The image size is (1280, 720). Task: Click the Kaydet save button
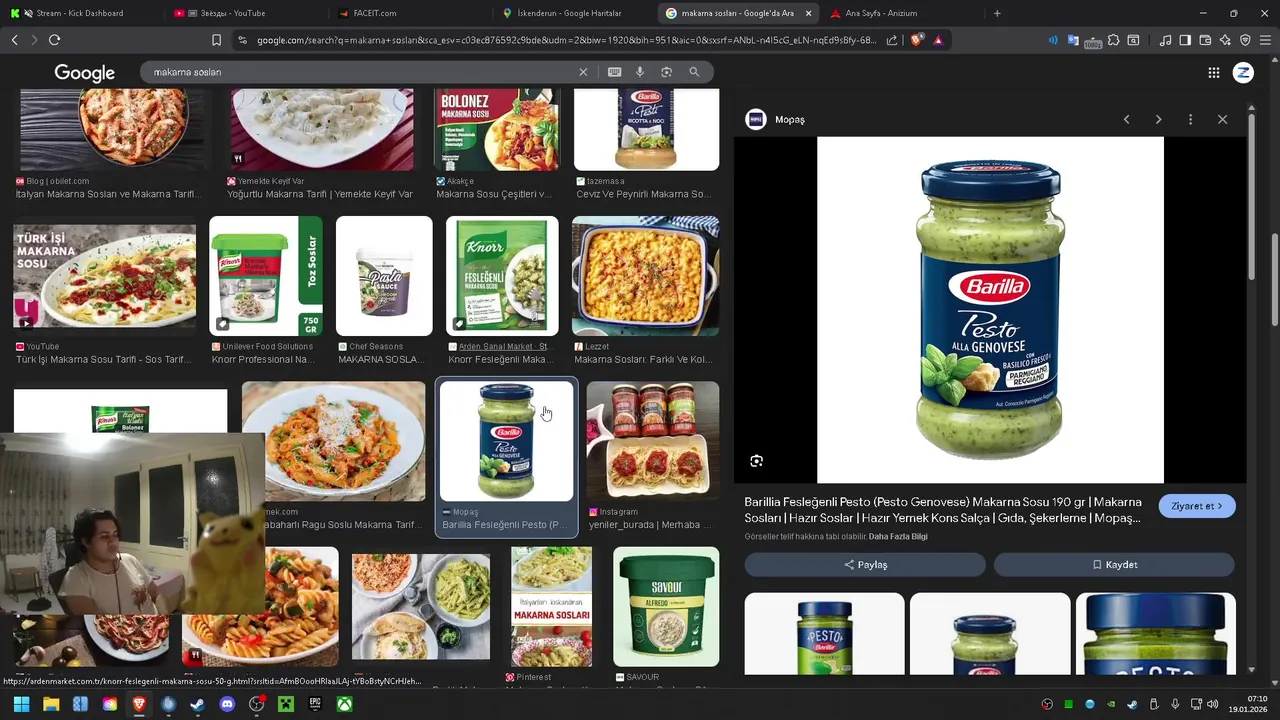[x=1114, y=564]
